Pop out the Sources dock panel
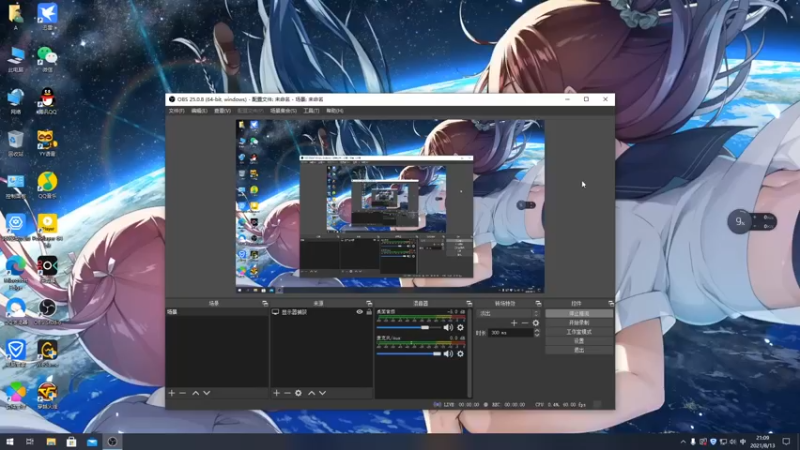The height and width of the screenshot is (450, 800). pyautogui.click(x=369, y=304)
